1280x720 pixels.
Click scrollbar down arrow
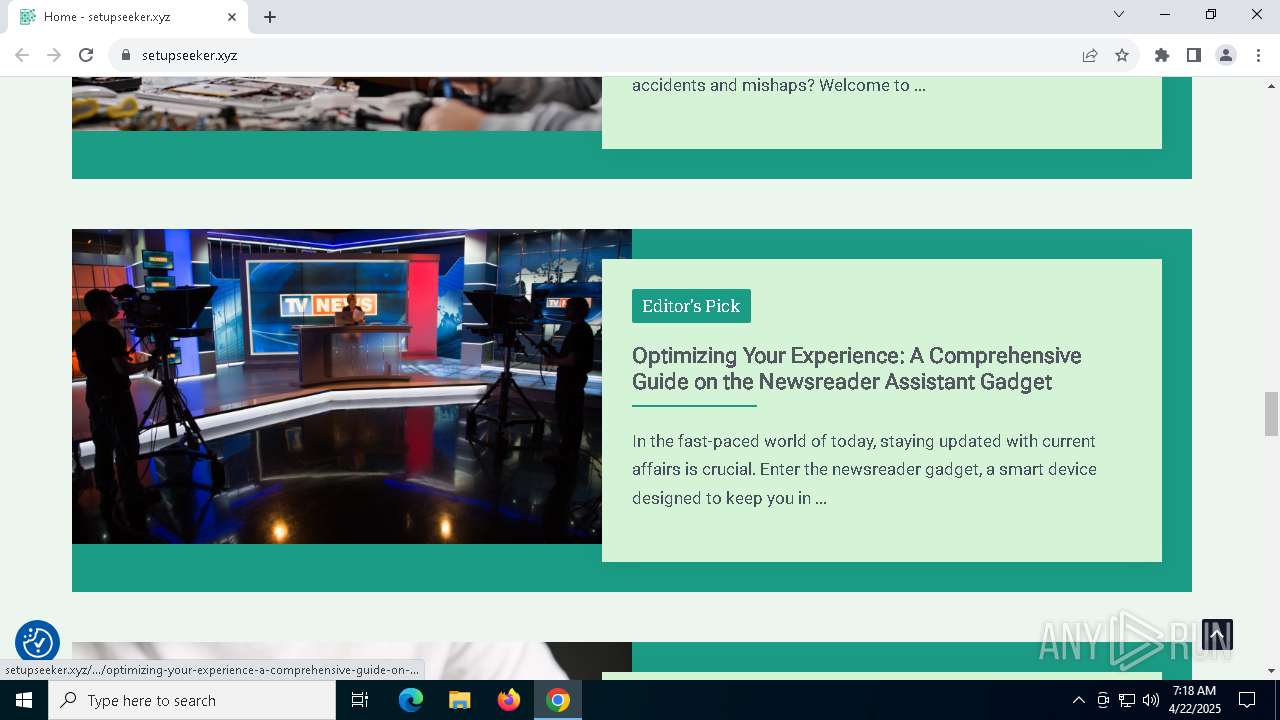pyautogui.click(x=1271, y=671)
